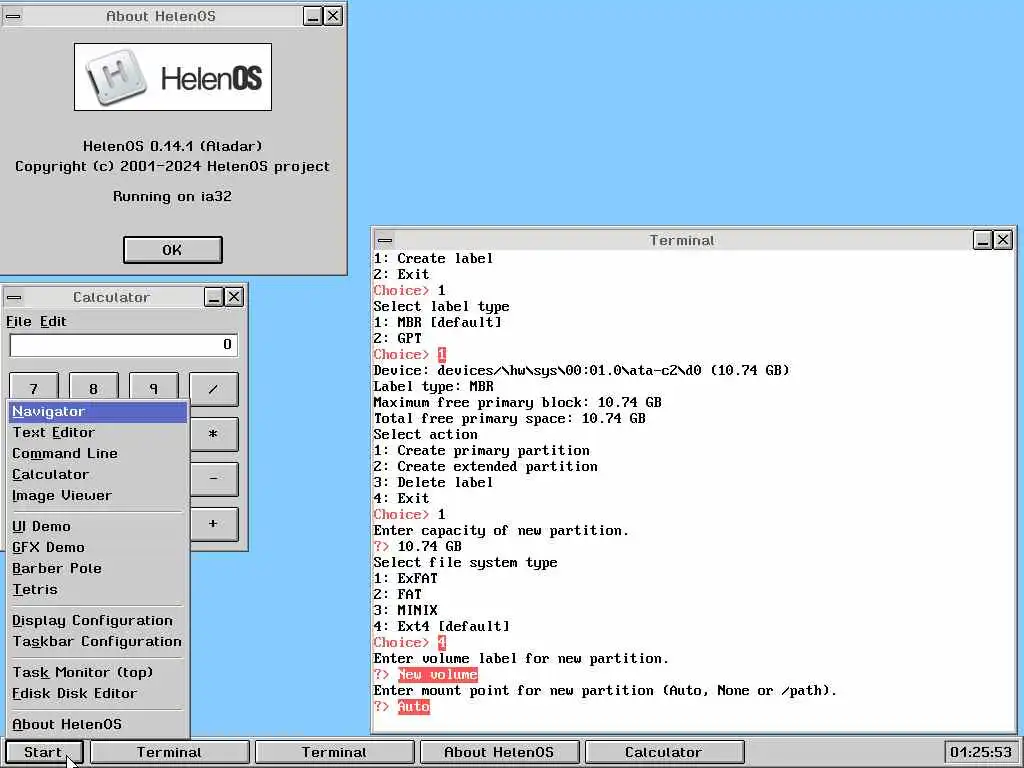Play Tetris from Start menu
Screen dimensions: 1024x768
point(98,589)
